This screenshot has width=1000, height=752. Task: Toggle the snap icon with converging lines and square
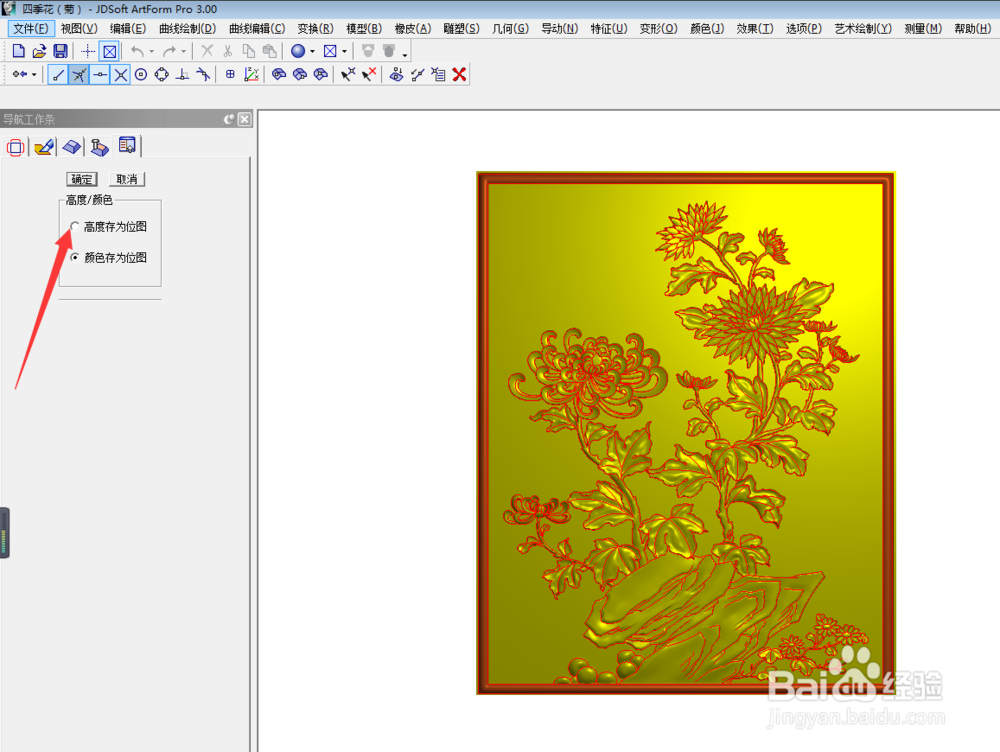pyautogui.click(x=78, y=75)
